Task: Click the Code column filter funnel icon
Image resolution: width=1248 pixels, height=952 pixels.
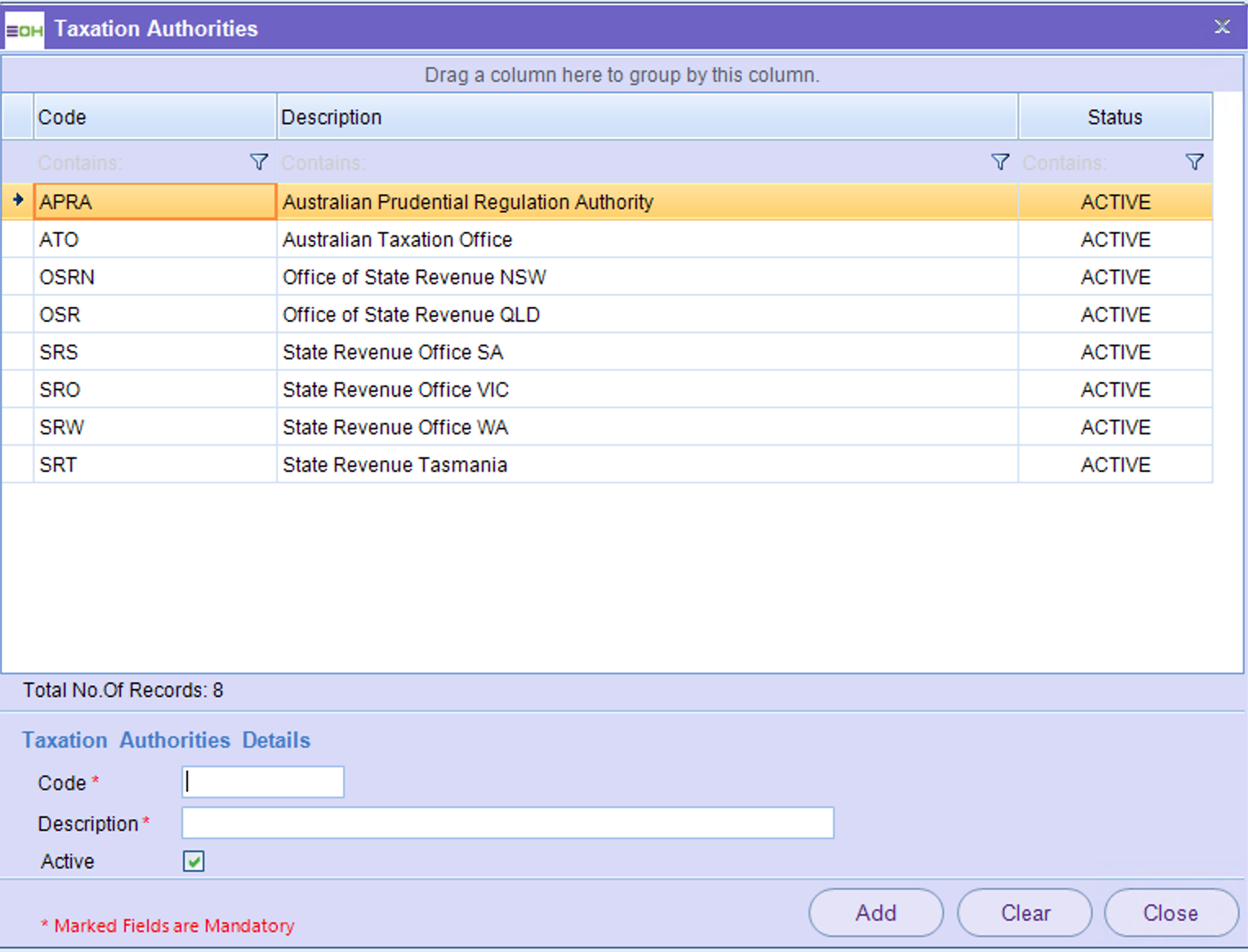Action: 258,162
